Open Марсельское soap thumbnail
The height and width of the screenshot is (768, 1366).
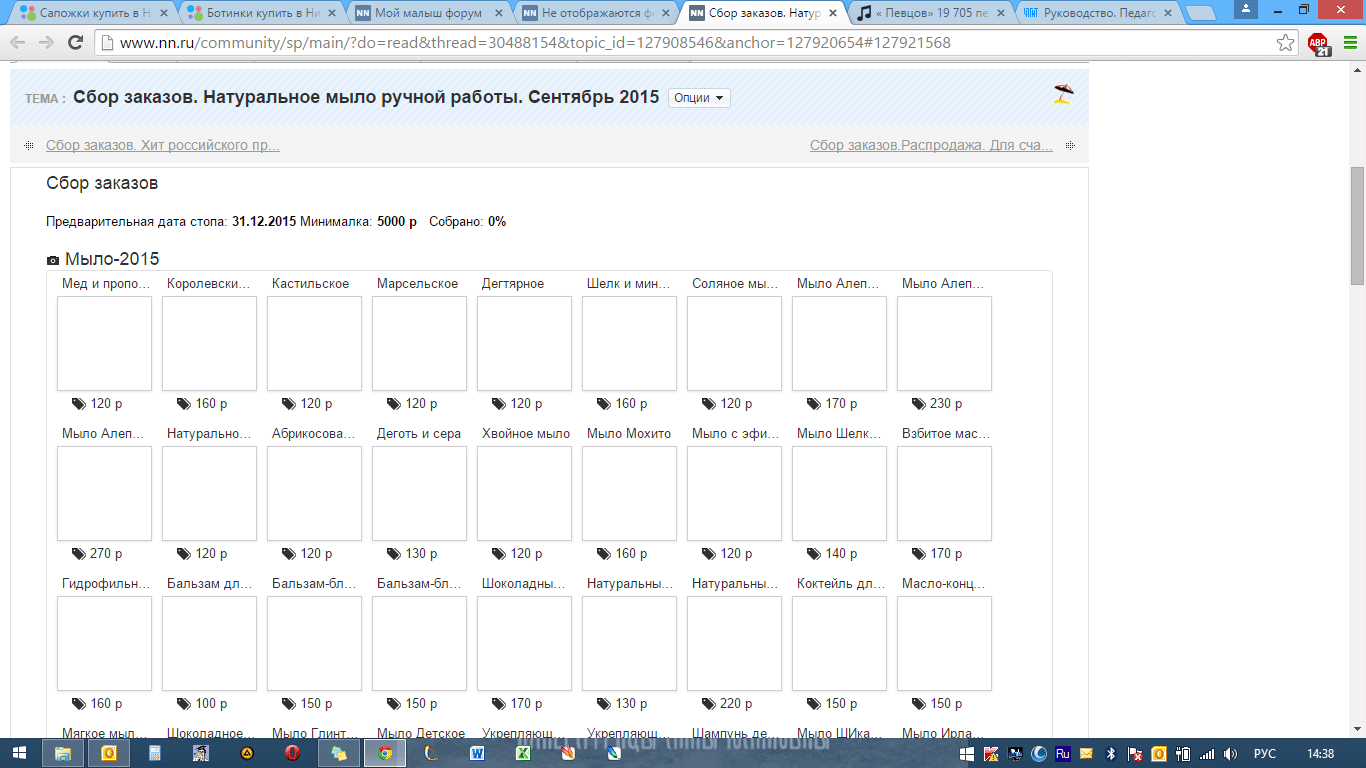[419, 344]
